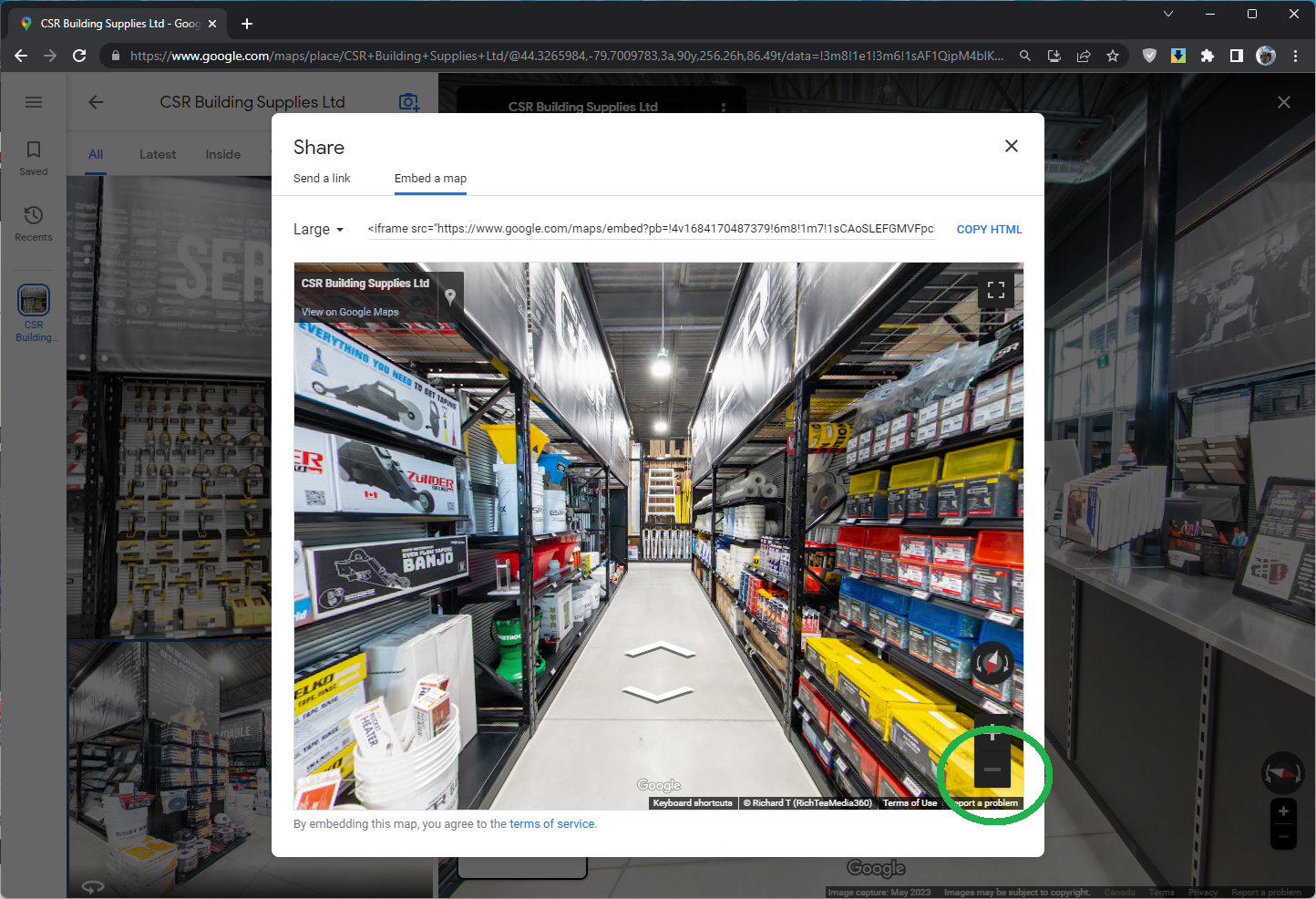Open the browser profile avatar
The image size is (1316, 899).
(1266, 56)
